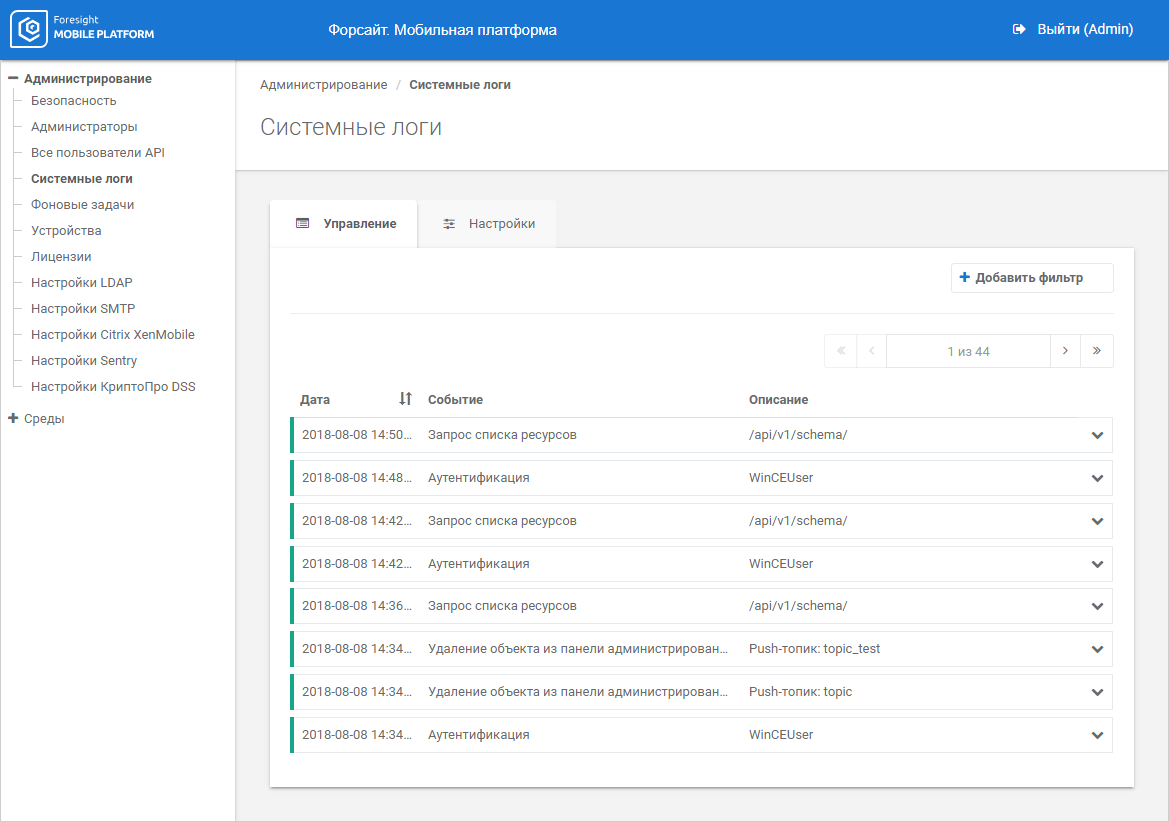Viewport: 1169px width, 822px height.
Task: Open Фоновые задачи in sidebar
Action: 82,205
